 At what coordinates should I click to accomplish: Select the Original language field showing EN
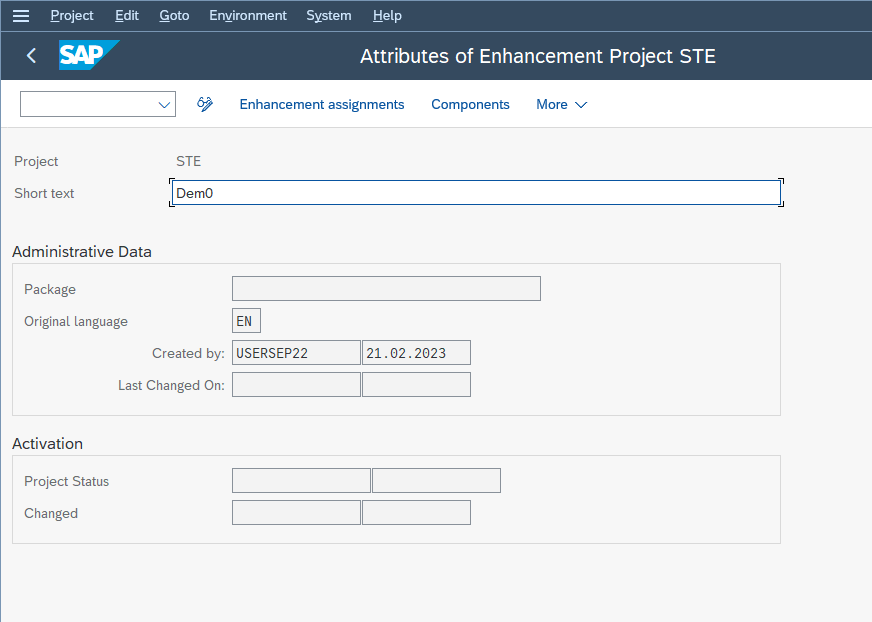click(245, 320)
